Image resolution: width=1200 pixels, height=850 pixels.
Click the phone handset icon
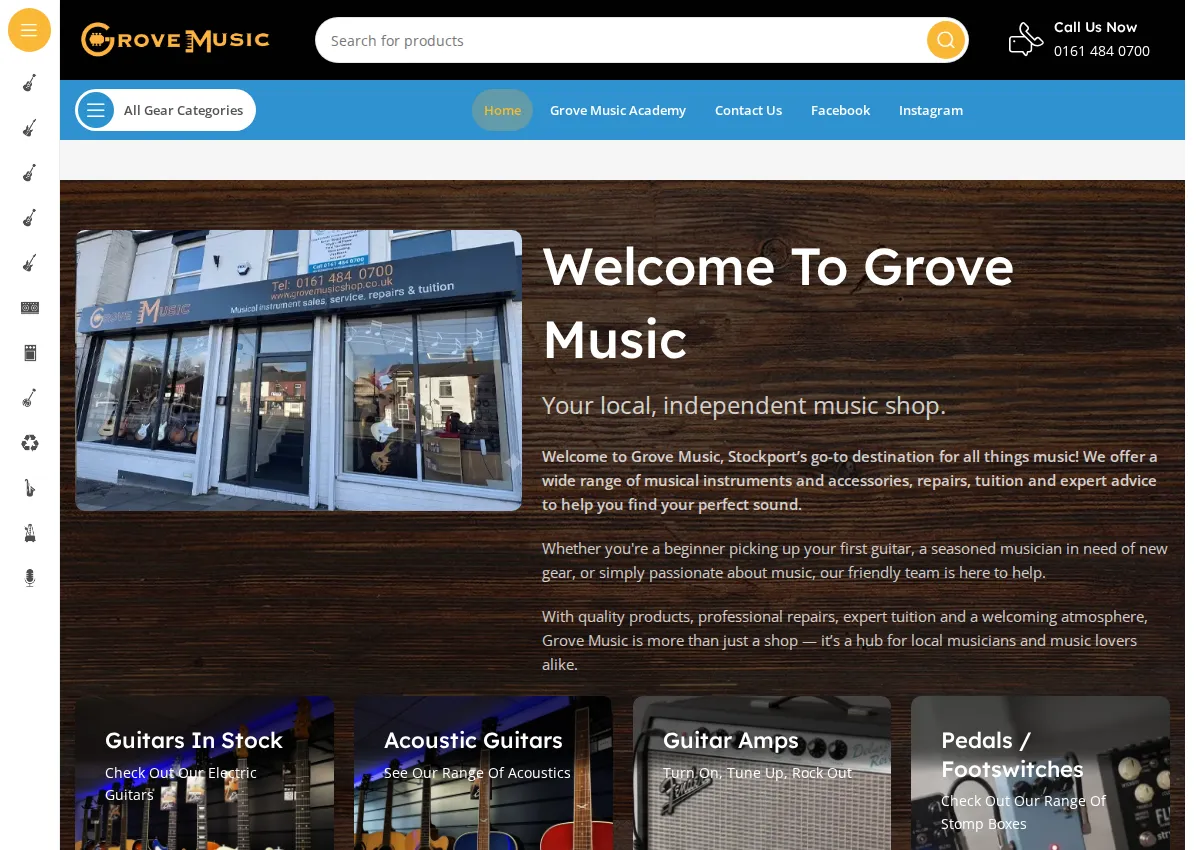tap(1025, 39)
